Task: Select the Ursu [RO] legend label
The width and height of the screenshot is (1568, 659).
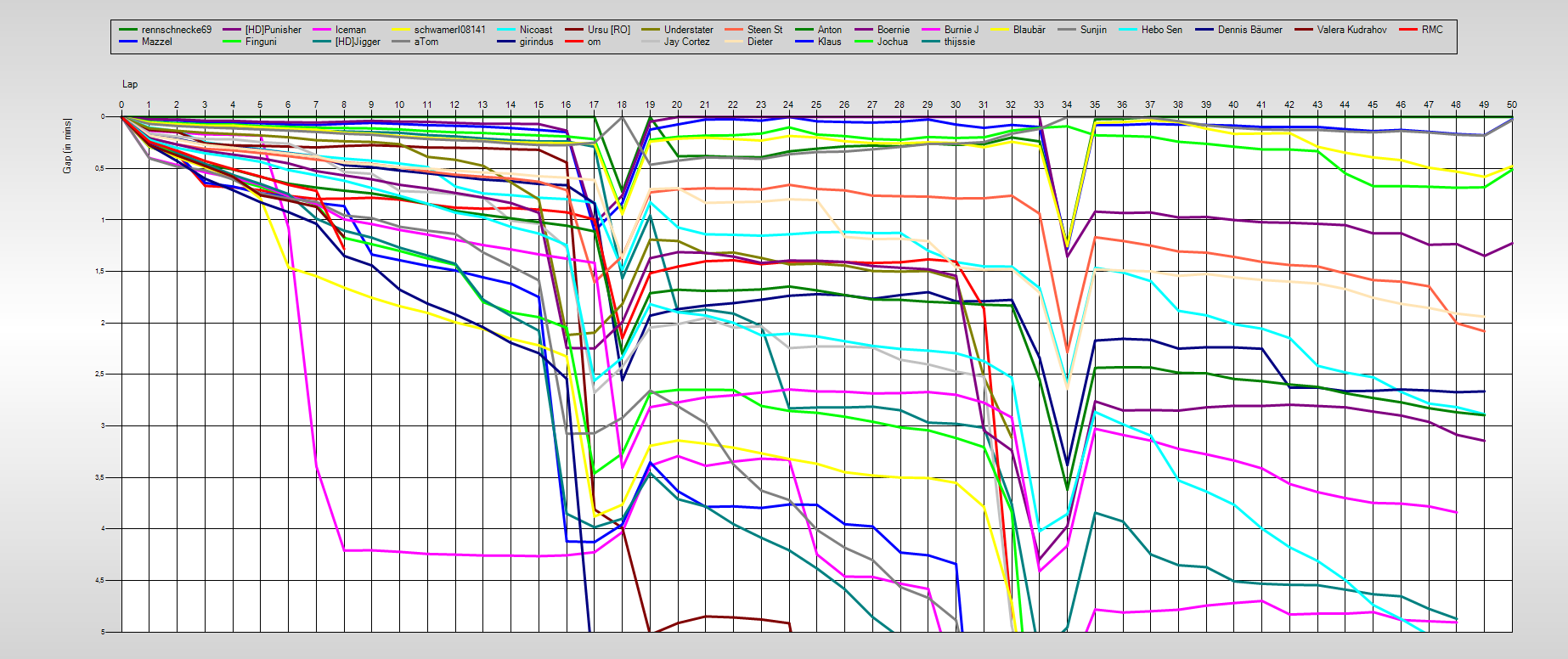Action: click(608, 30)
